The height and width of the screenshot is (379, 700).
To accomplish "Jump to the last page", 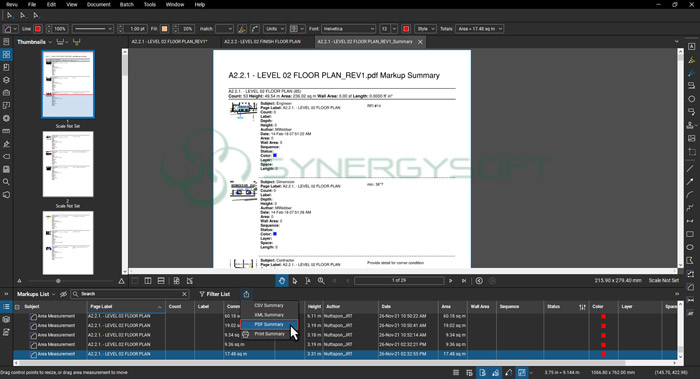I will pos(464,281).
